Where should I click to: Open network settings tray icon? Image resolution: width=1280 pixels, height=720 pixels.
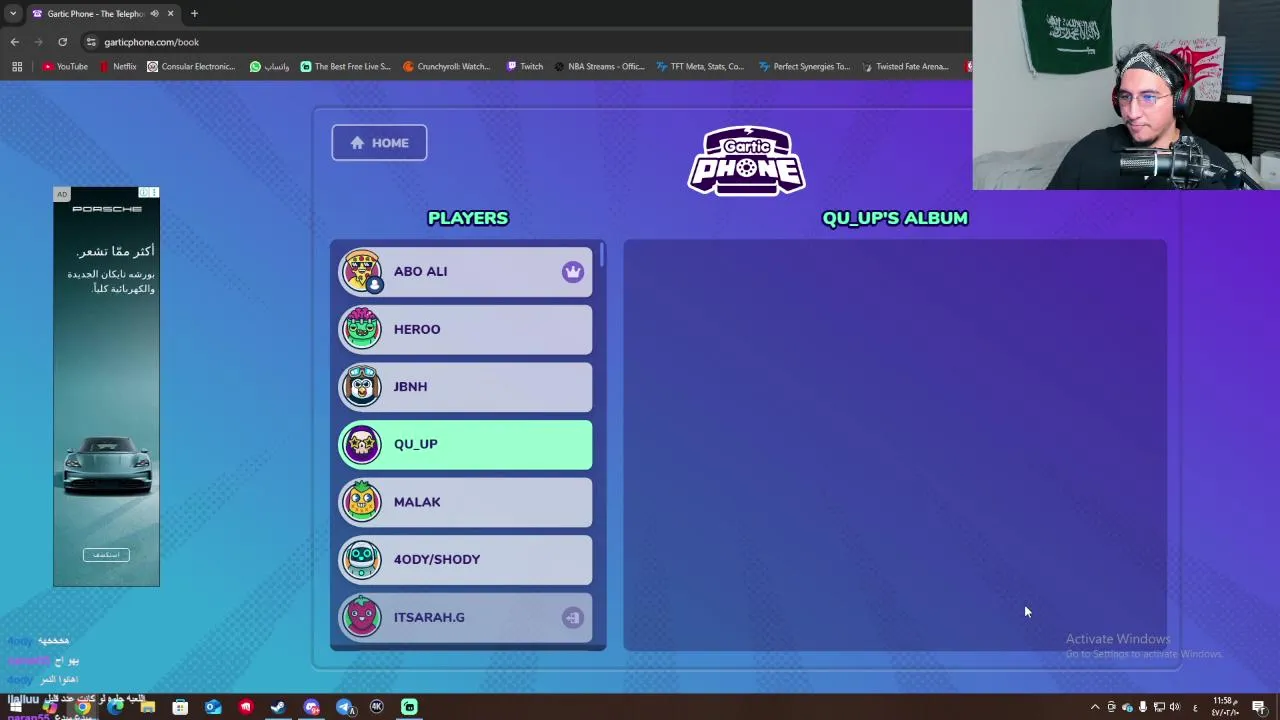click(1160, 707)
